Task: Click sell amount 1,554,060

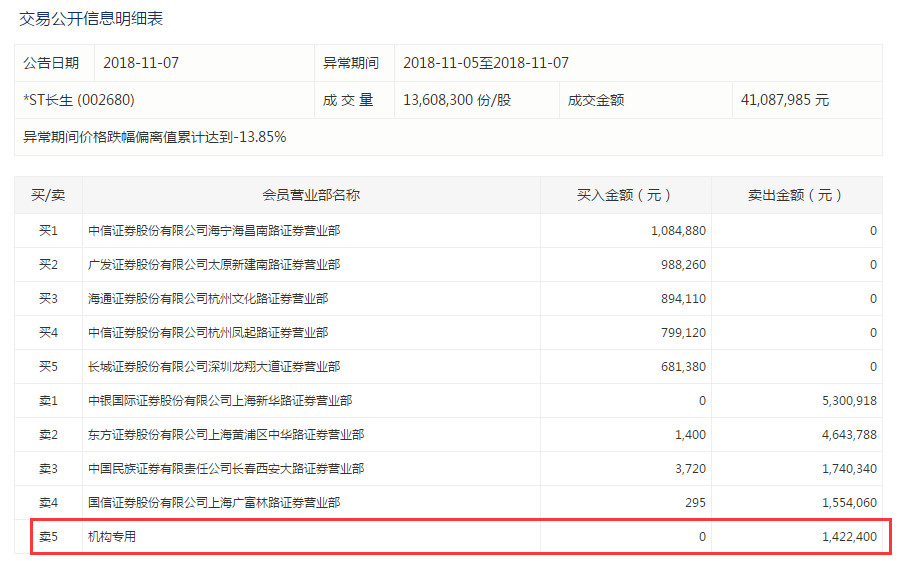Action: (849, 502)
